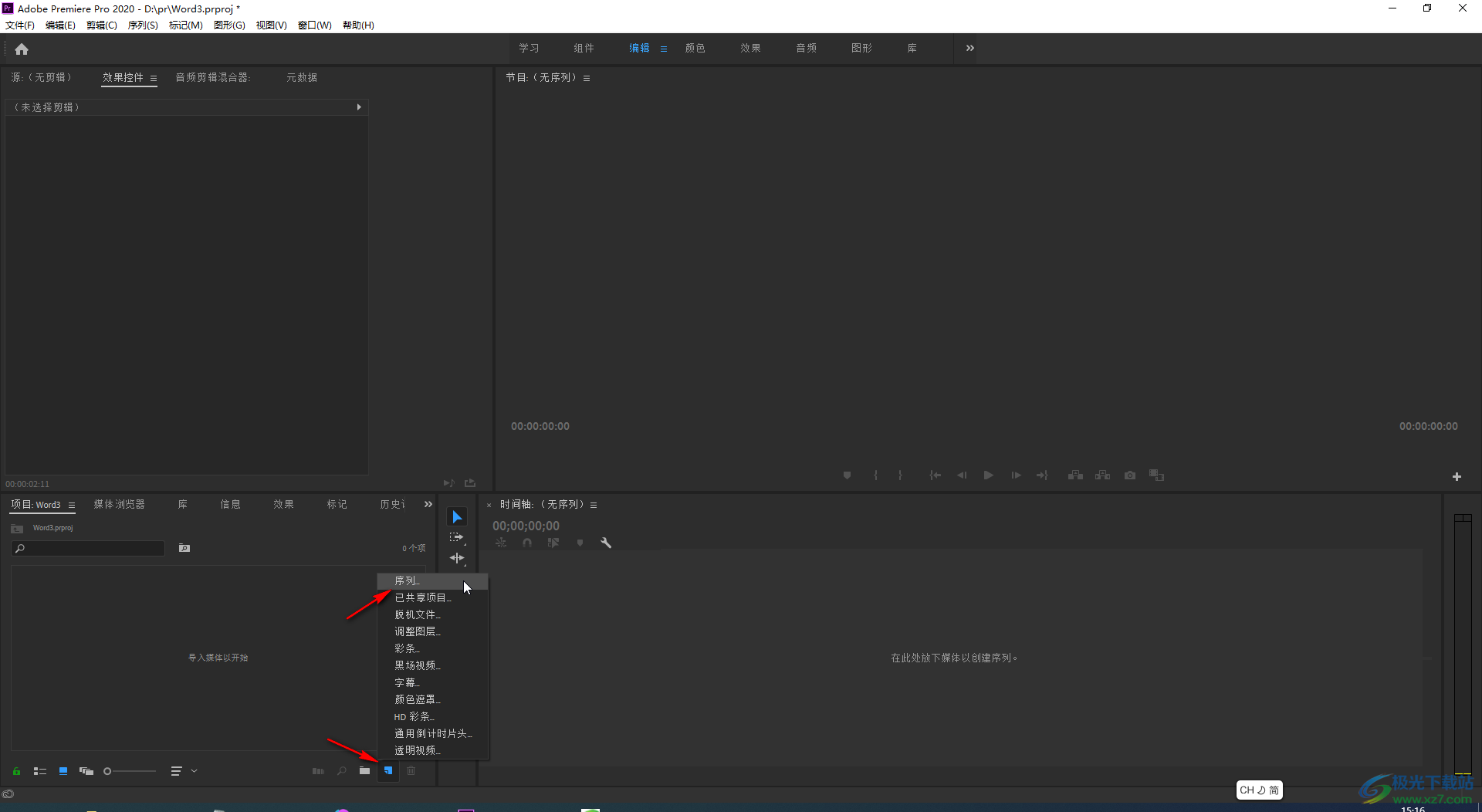Click the parent-folder icon beside Word3.prproj
The height and width of the screenshot is (812, 1482).
tap(17, 529)
